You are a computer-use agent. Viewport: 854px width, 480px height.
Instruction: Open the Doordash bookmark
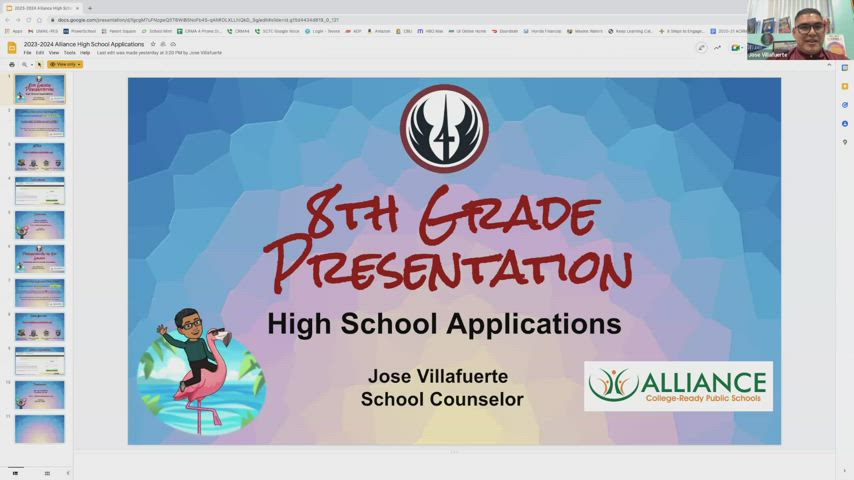505,31
